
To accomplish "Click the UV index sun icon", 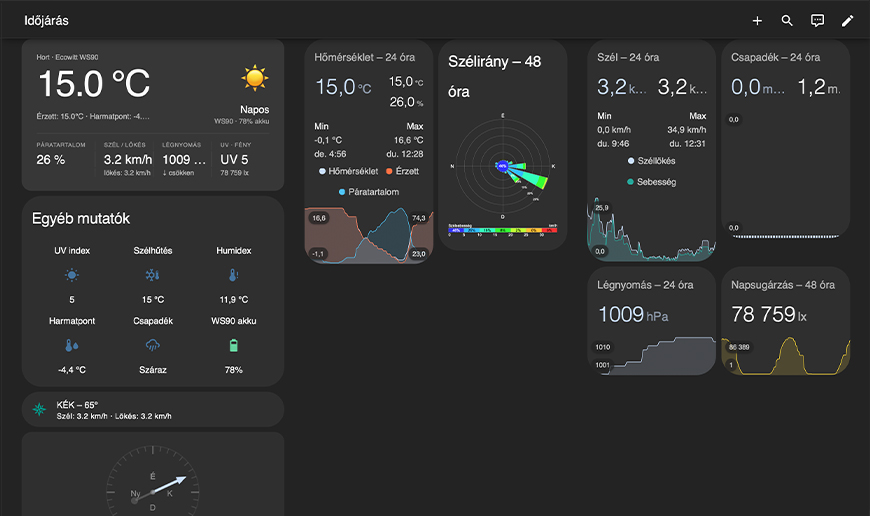I will pos(72,275).
